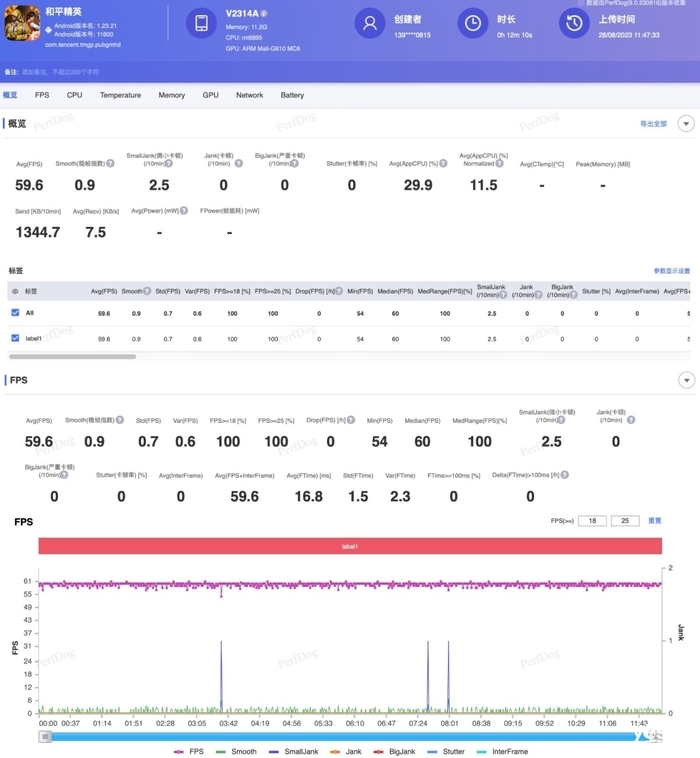Open help icon on table Drop(FPS) column

tap(339, 291)
